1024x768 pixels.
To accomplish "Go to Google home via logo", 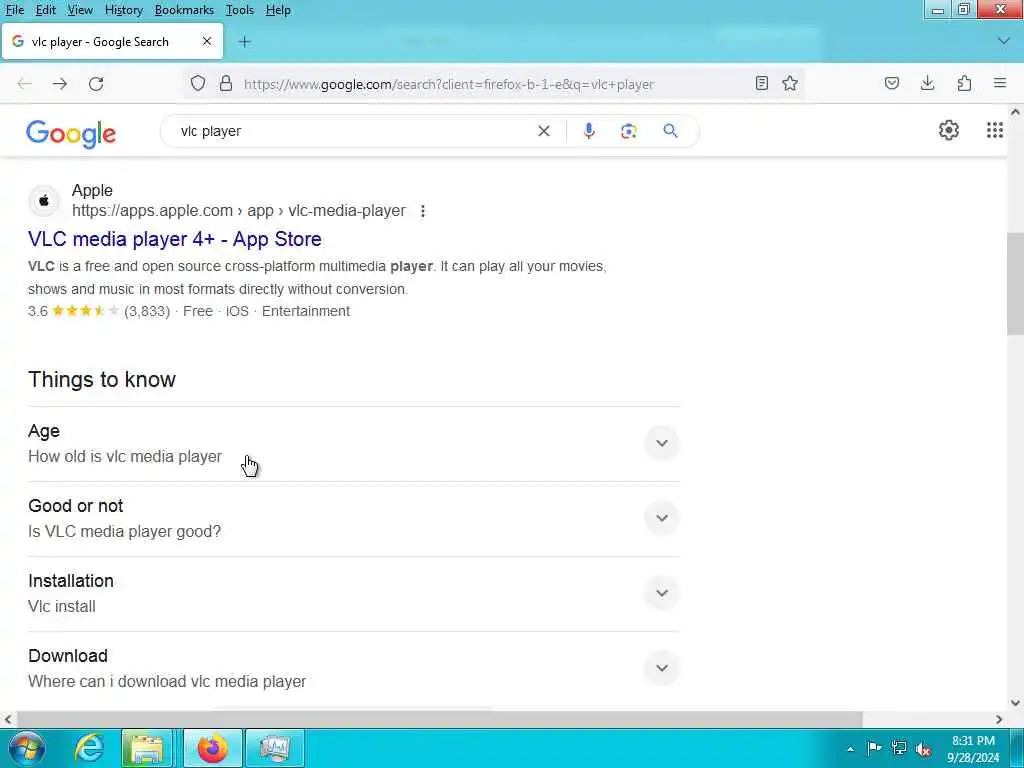I will pos(71,134).
